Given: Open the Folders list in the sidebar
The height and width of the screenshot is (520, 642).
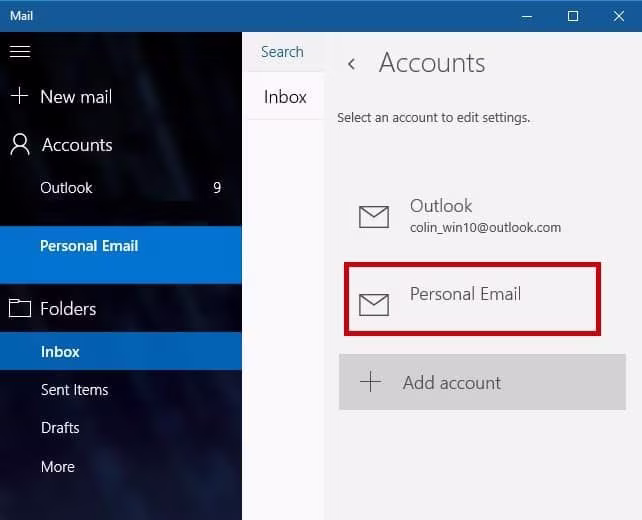Looking at the screenshot, I should (x=68, y=308).
